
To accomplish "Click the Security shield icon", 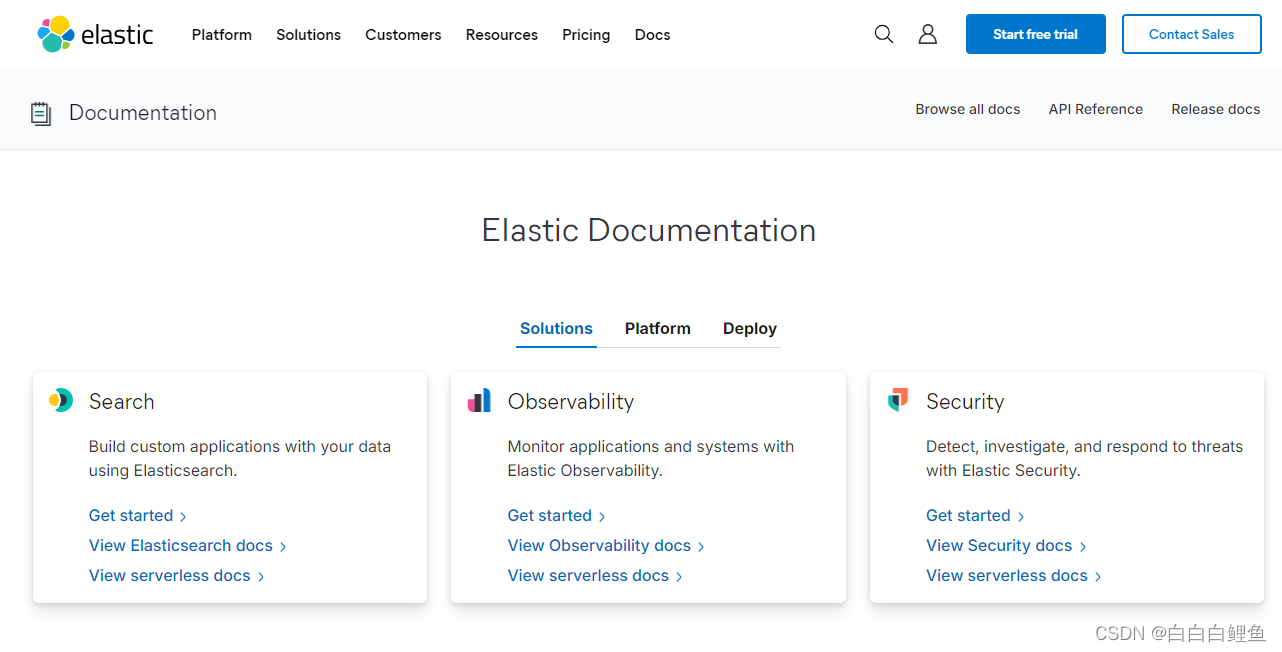I will point(897,399).
